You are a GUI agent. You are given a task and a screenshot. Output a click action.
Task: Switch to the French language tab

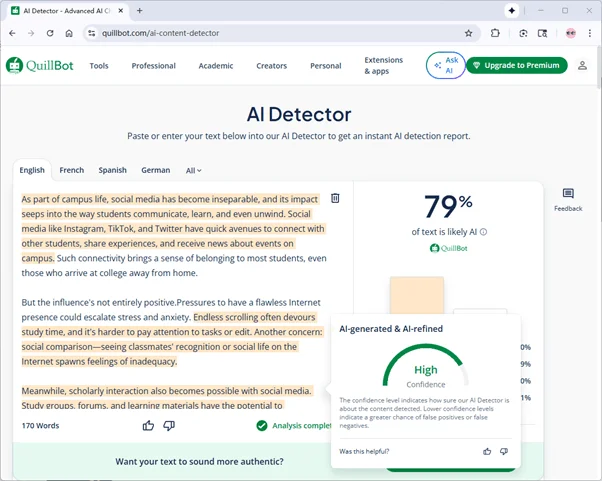point(71,171)
